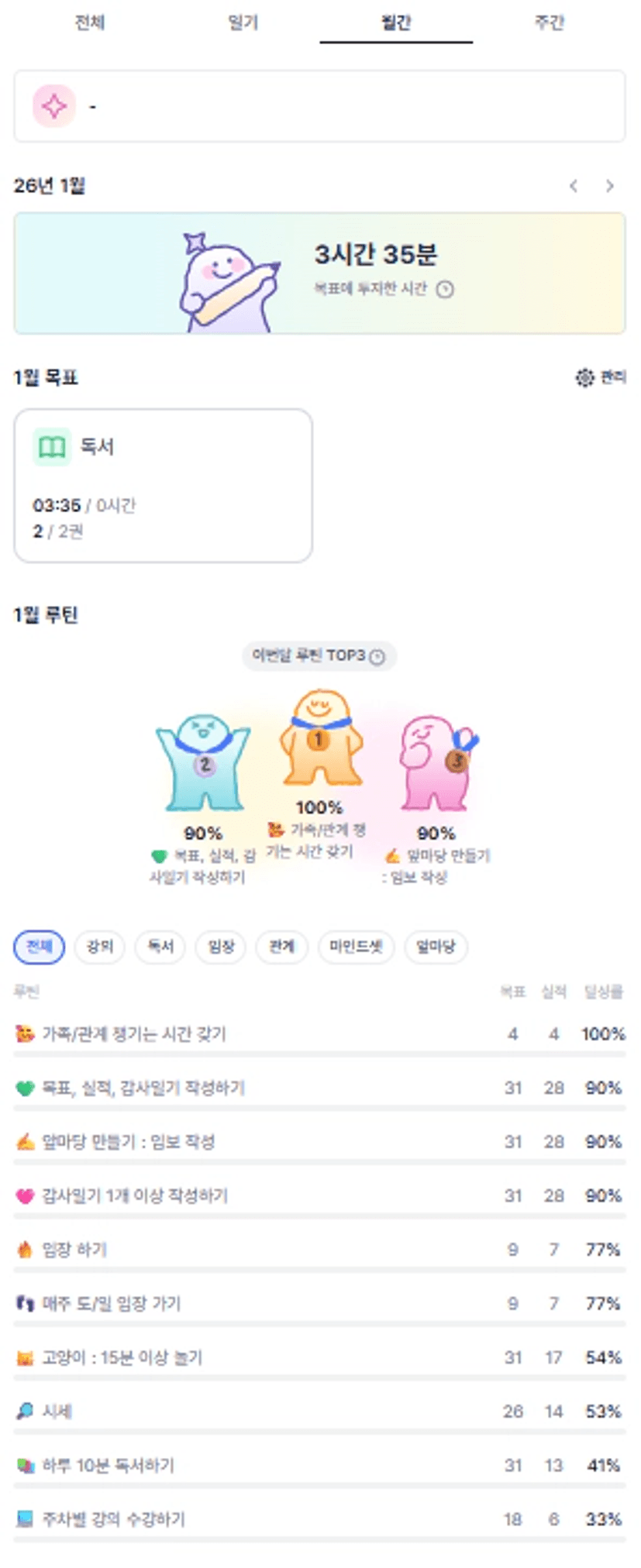Open goal settings via the 관리 gear icon

[x=584, y=377]
